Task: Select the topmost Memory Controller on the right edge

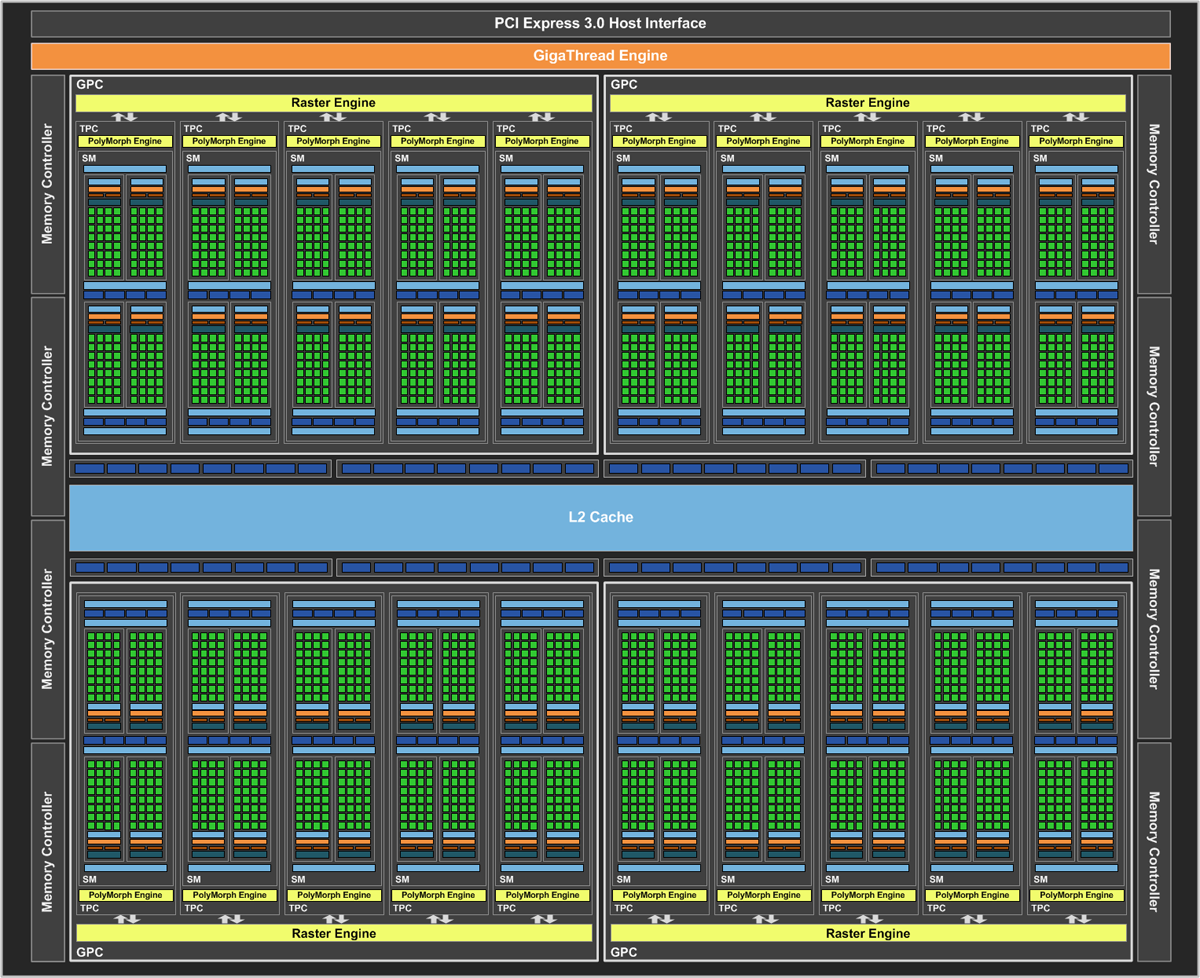Action: 1154,184
